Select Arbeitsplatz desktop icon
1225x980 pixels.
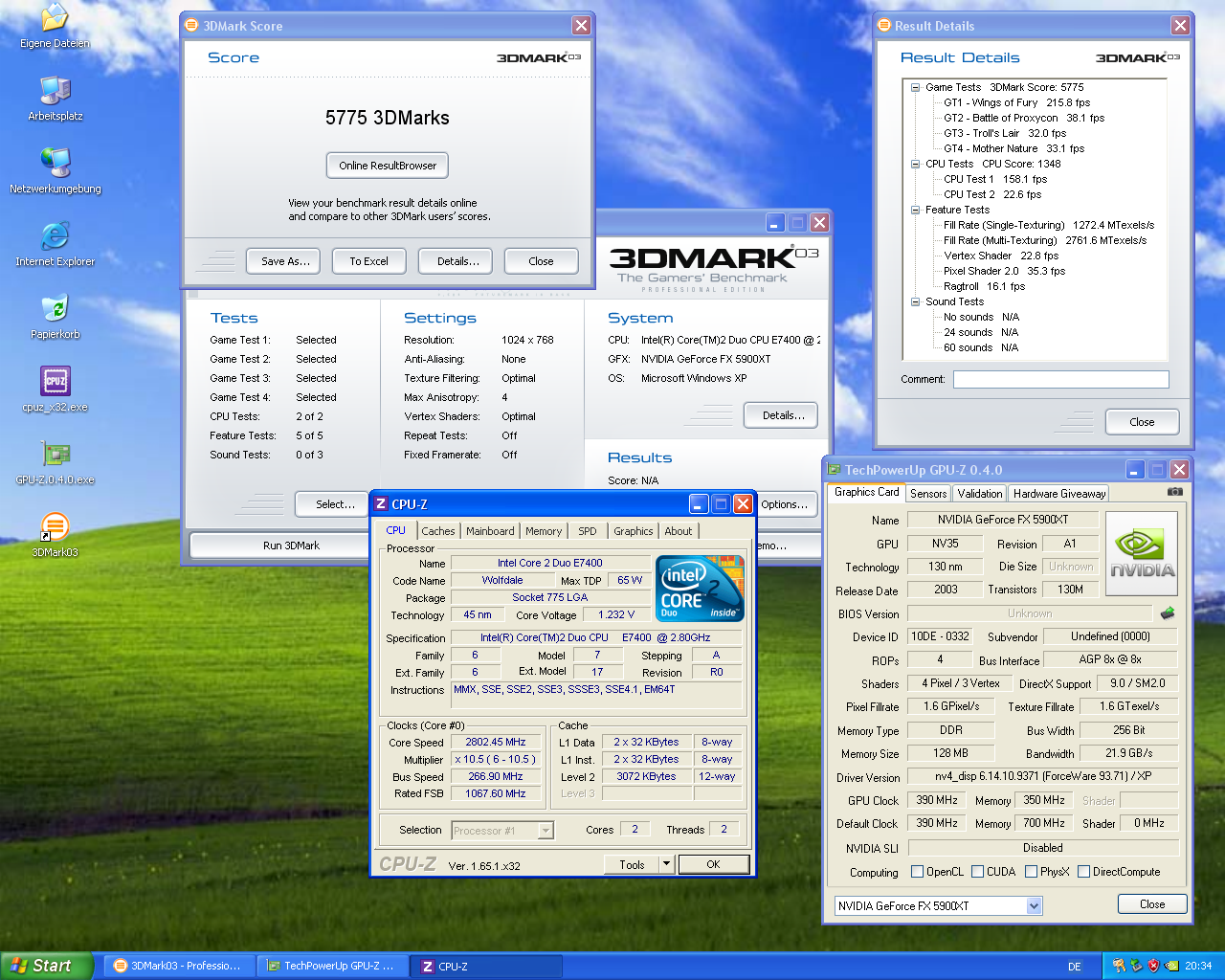56,90
